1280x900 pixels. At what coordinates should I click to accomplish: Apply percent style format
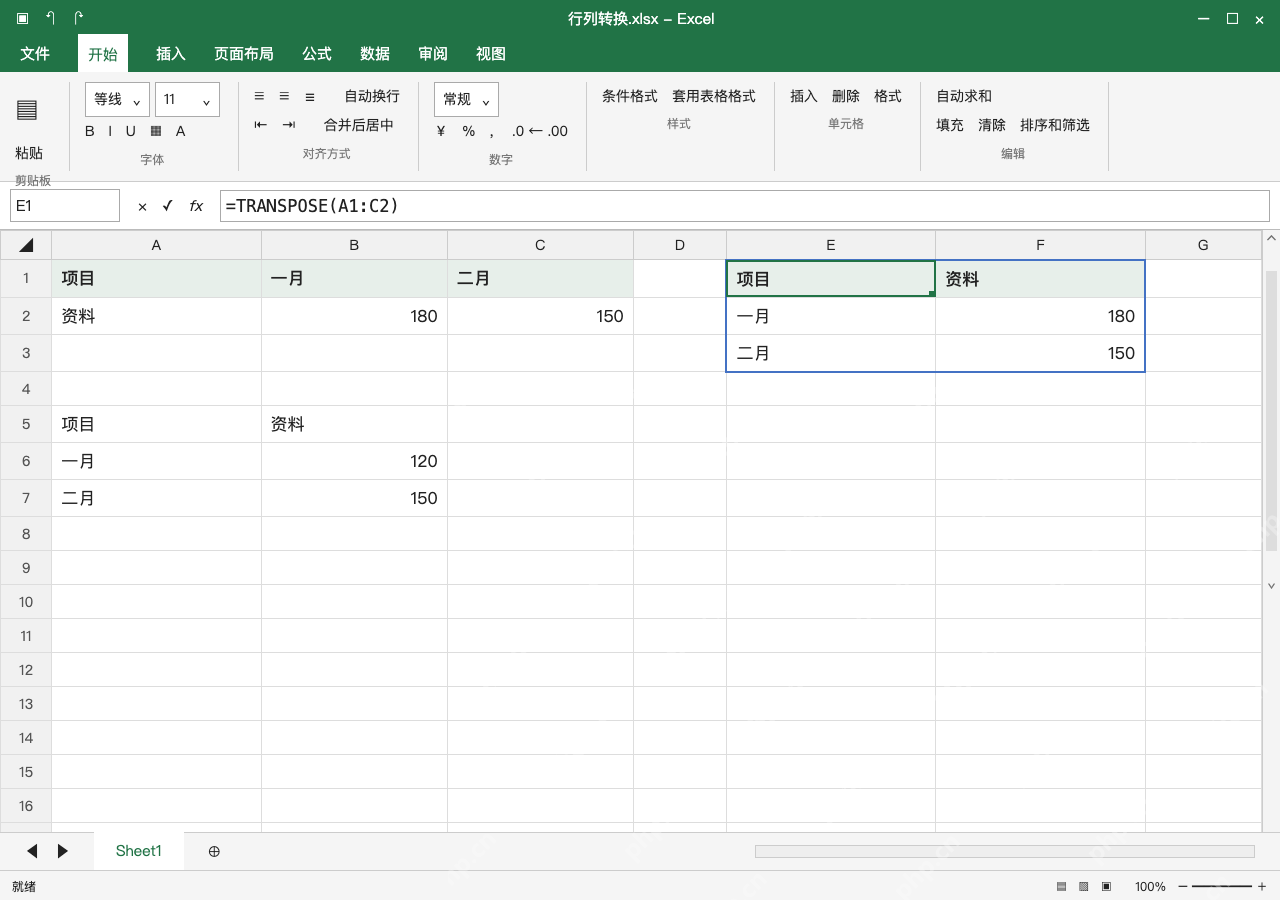(469, 131)
